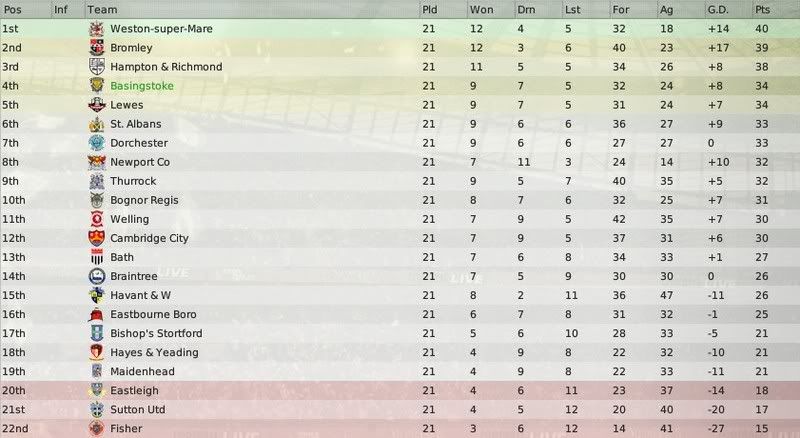Select the St. Albans team link

tap(136, 124)
